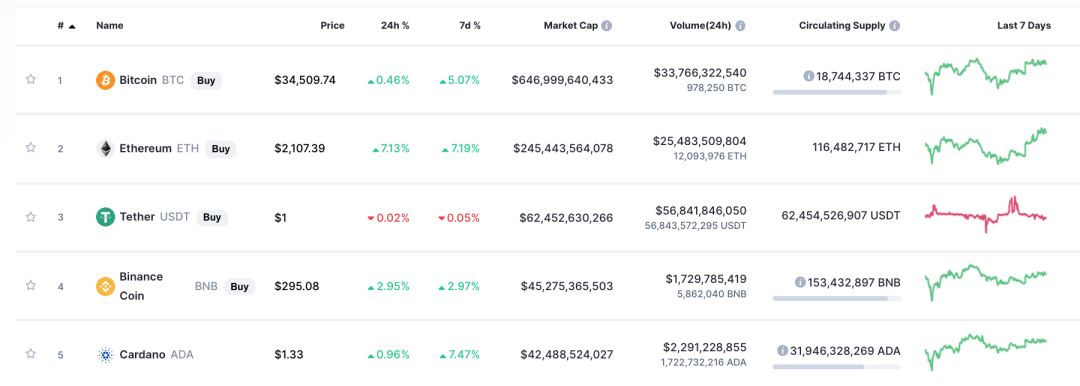Click the Ethereum diamond logo icon
Viewport: 1080px width, 386px height.
pyautogui.click(x=105, y=148)
